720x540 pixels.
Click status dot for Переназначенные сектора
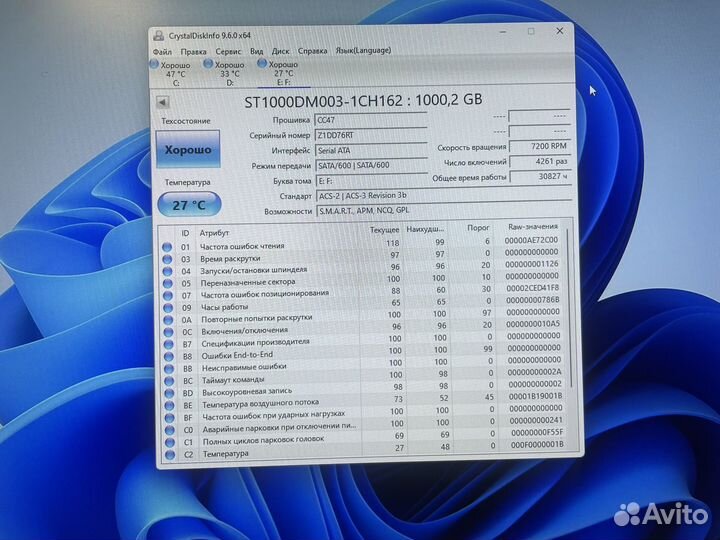[168, 283]
